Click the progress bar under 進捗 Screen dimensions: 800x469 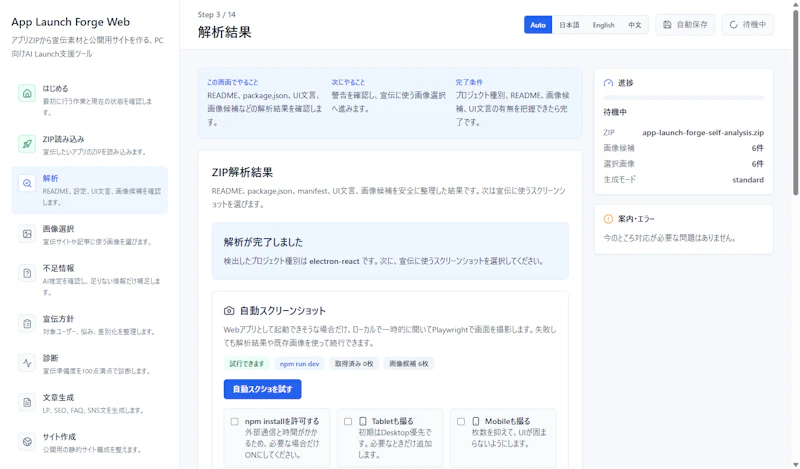(x=684, y=97)
